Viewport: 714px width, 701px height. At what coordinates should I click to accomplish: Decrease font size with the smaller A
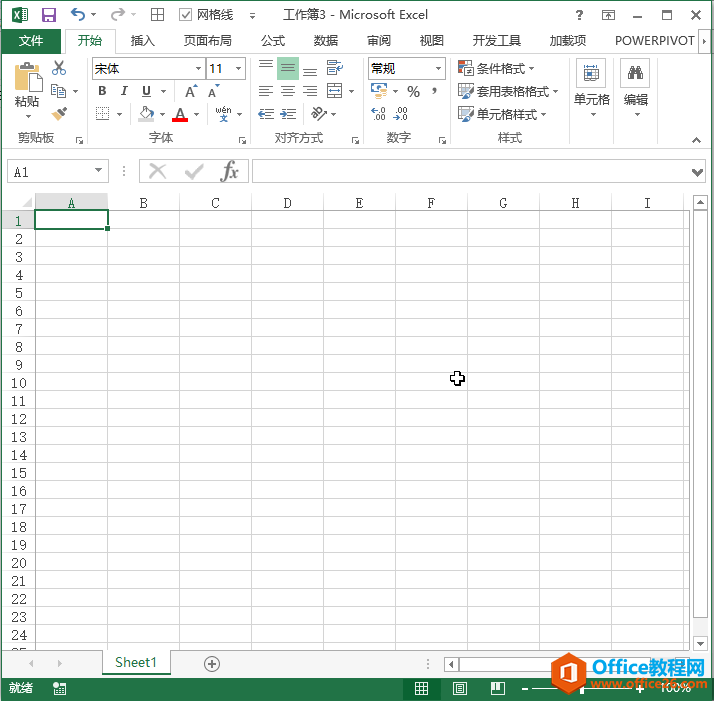[x=214, y=91]
